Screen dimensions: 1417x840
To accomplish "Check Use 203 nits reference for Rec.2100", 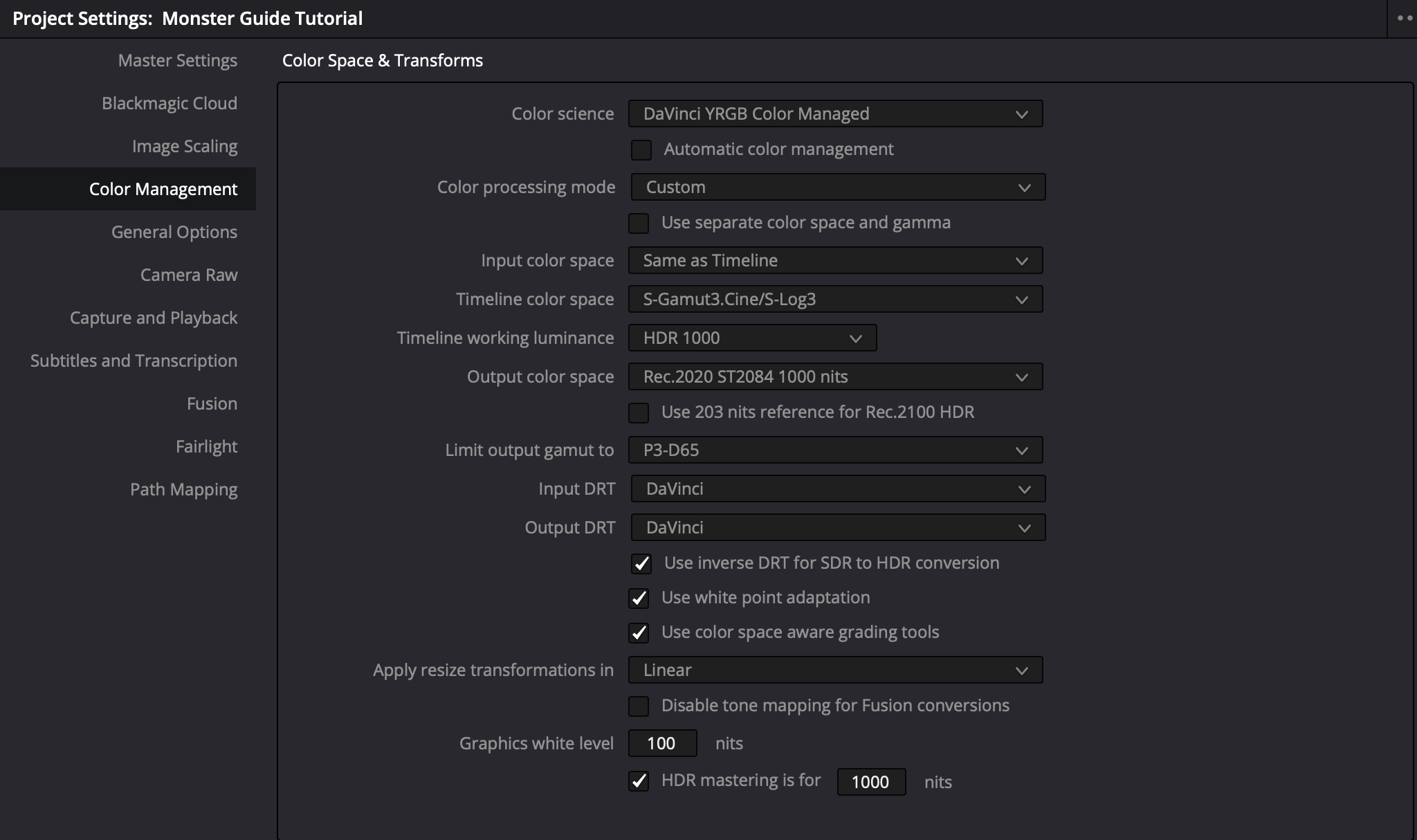I will coord(639,413).
